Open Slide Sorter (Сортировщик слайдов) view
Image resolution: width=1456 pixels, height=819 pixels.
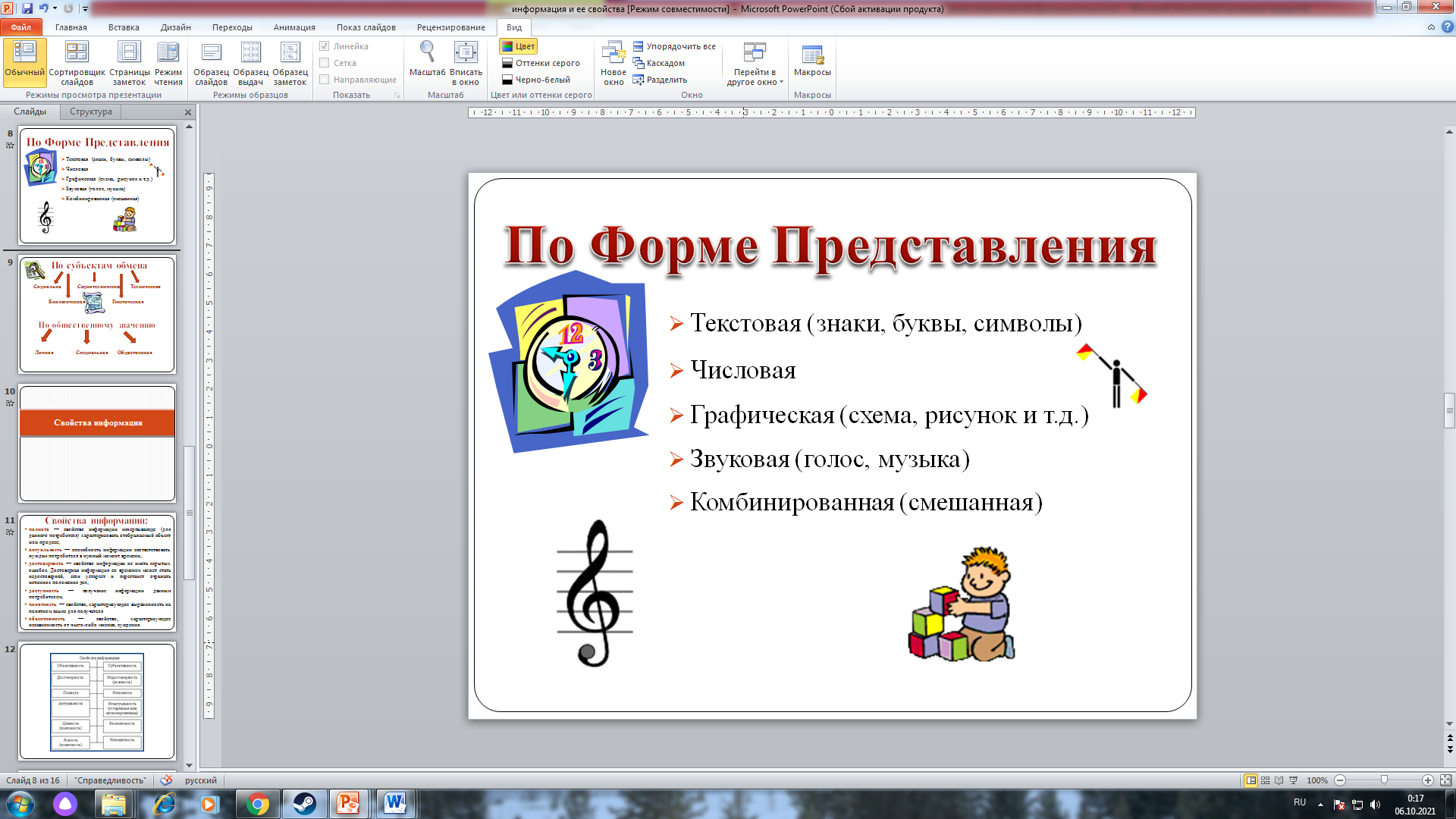(77, 63)
